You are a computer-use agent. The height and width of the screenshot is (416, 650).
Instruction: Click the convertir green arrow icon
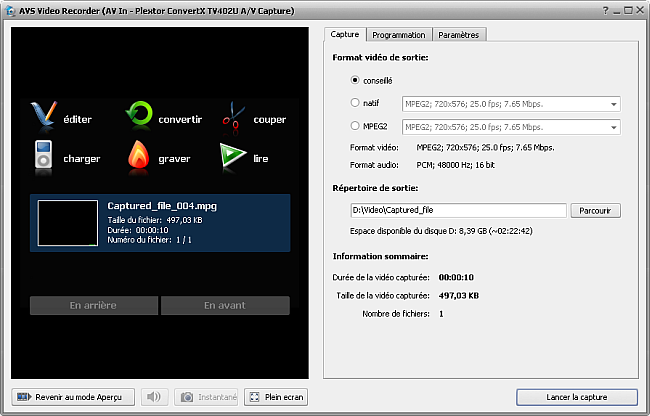click(139, 114)
